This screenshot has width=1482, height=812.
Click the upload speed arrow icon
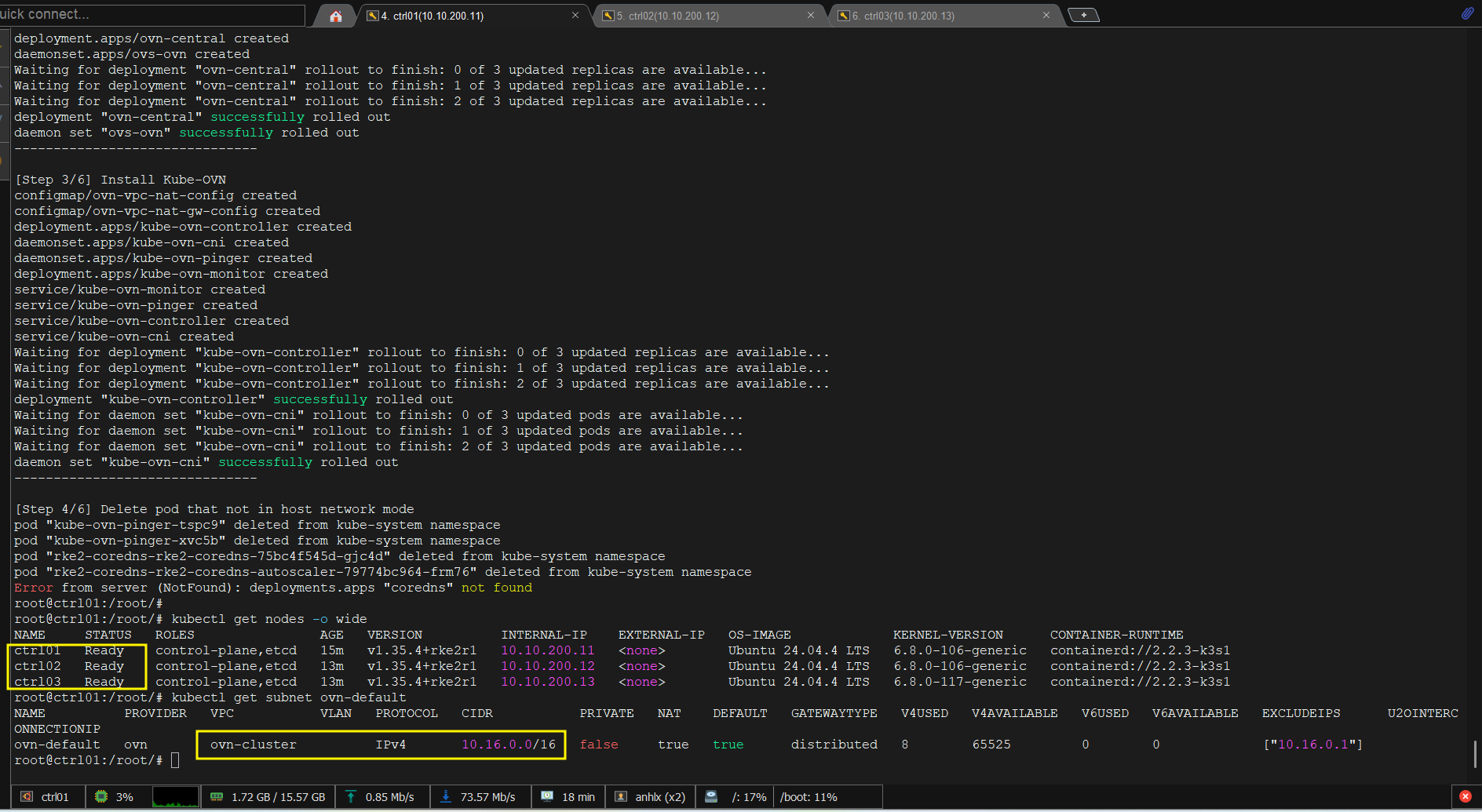351,796
